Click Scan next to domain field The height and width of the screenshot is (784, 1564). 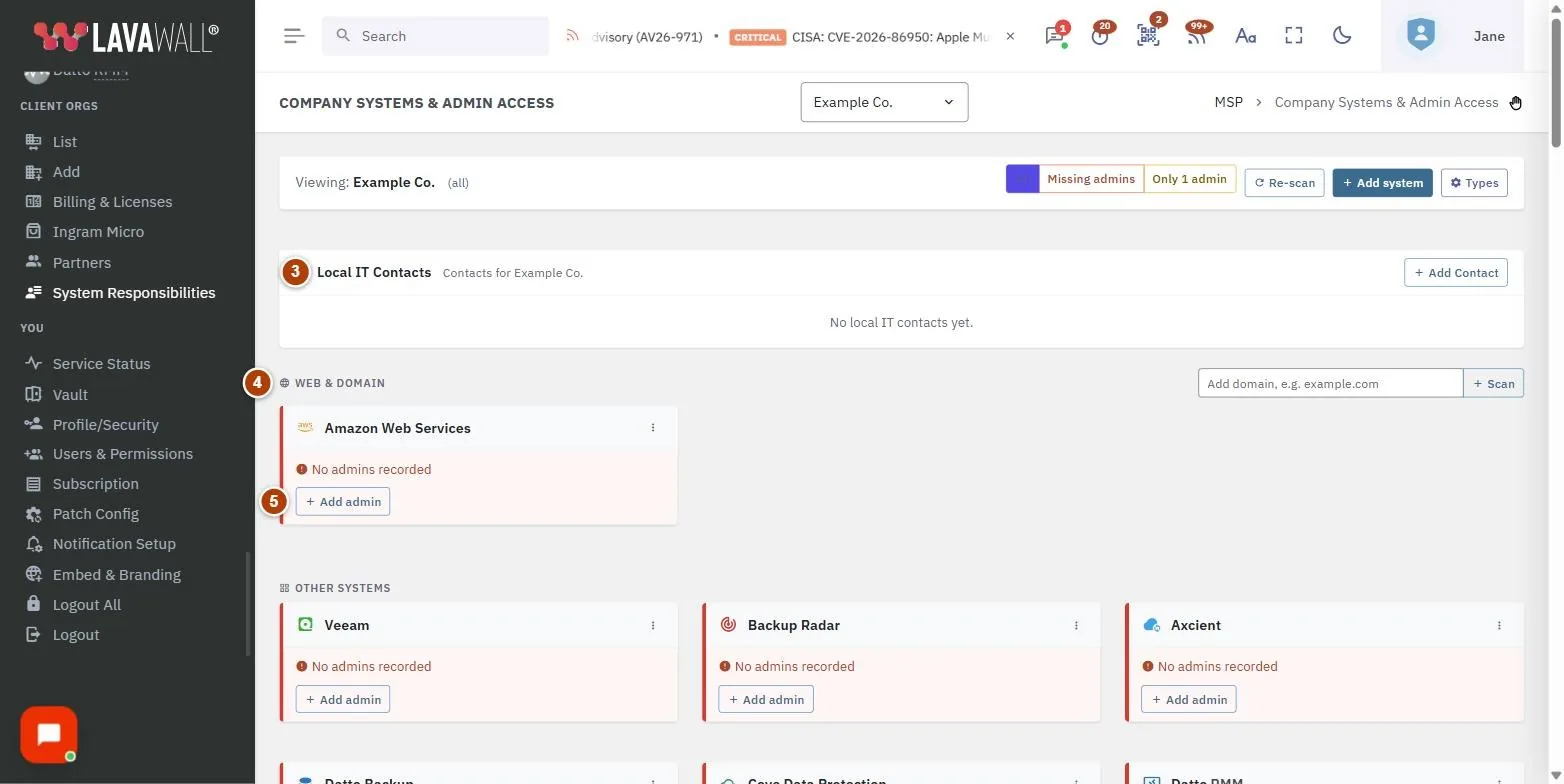click(1493, 383)
